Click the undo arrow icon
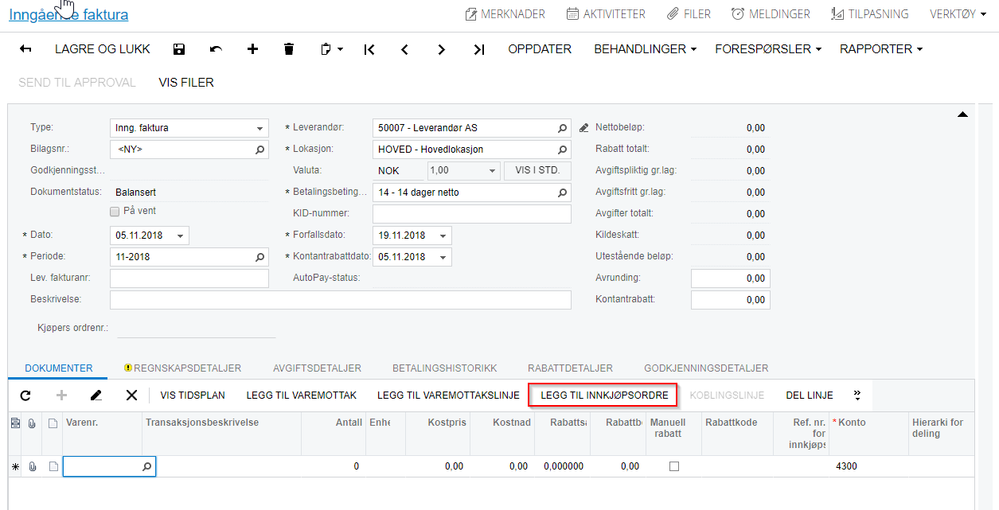This screenshot has width=999, height=510. coord(216,49)
